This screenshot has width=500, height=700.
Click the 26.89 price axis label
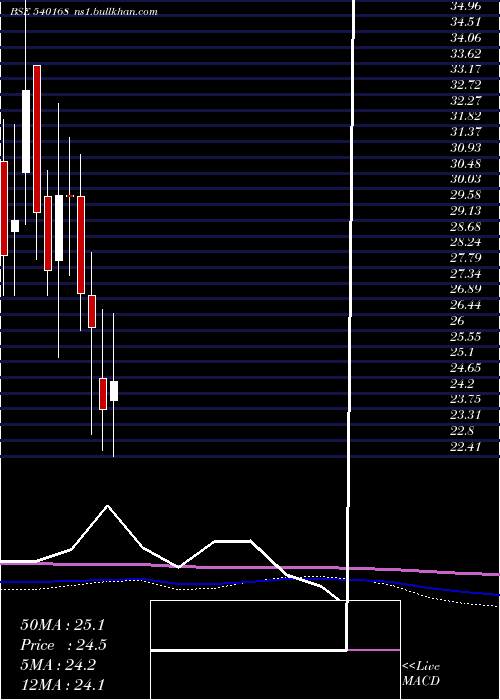[465, 289]
